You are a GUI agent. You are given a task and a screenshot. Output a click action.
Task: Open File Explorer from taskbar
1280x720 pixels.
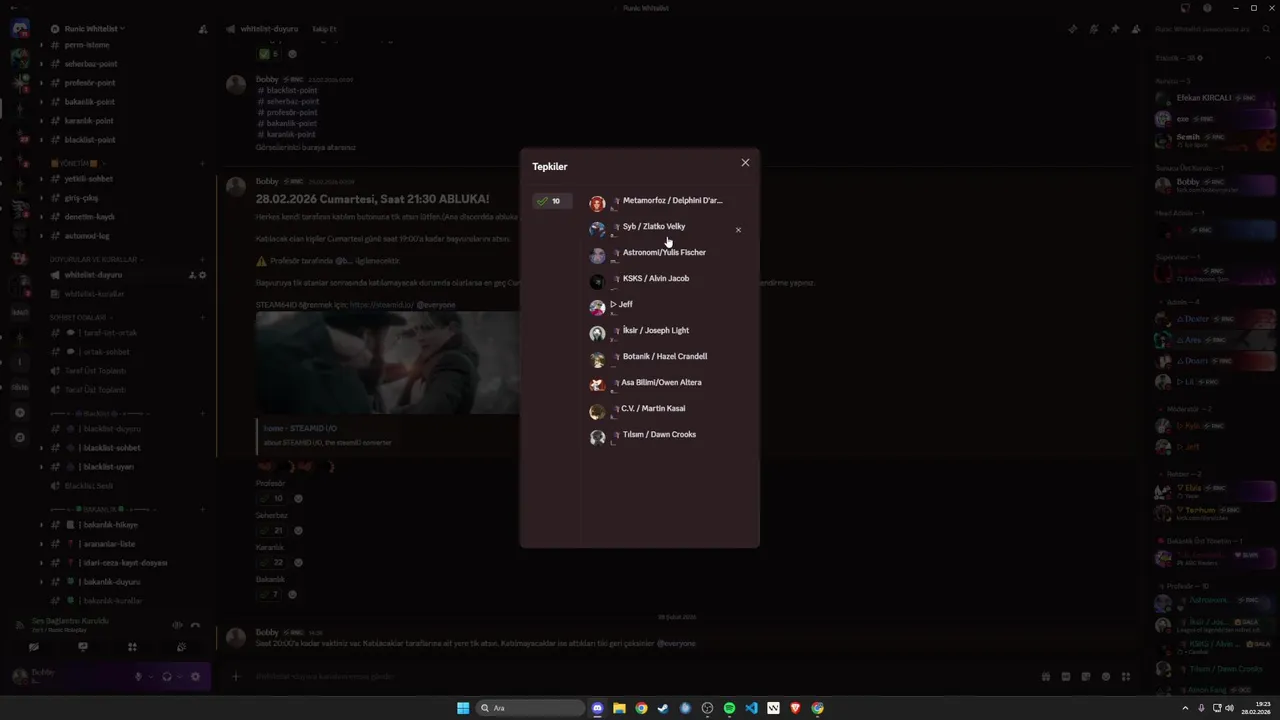coord(619,708)
